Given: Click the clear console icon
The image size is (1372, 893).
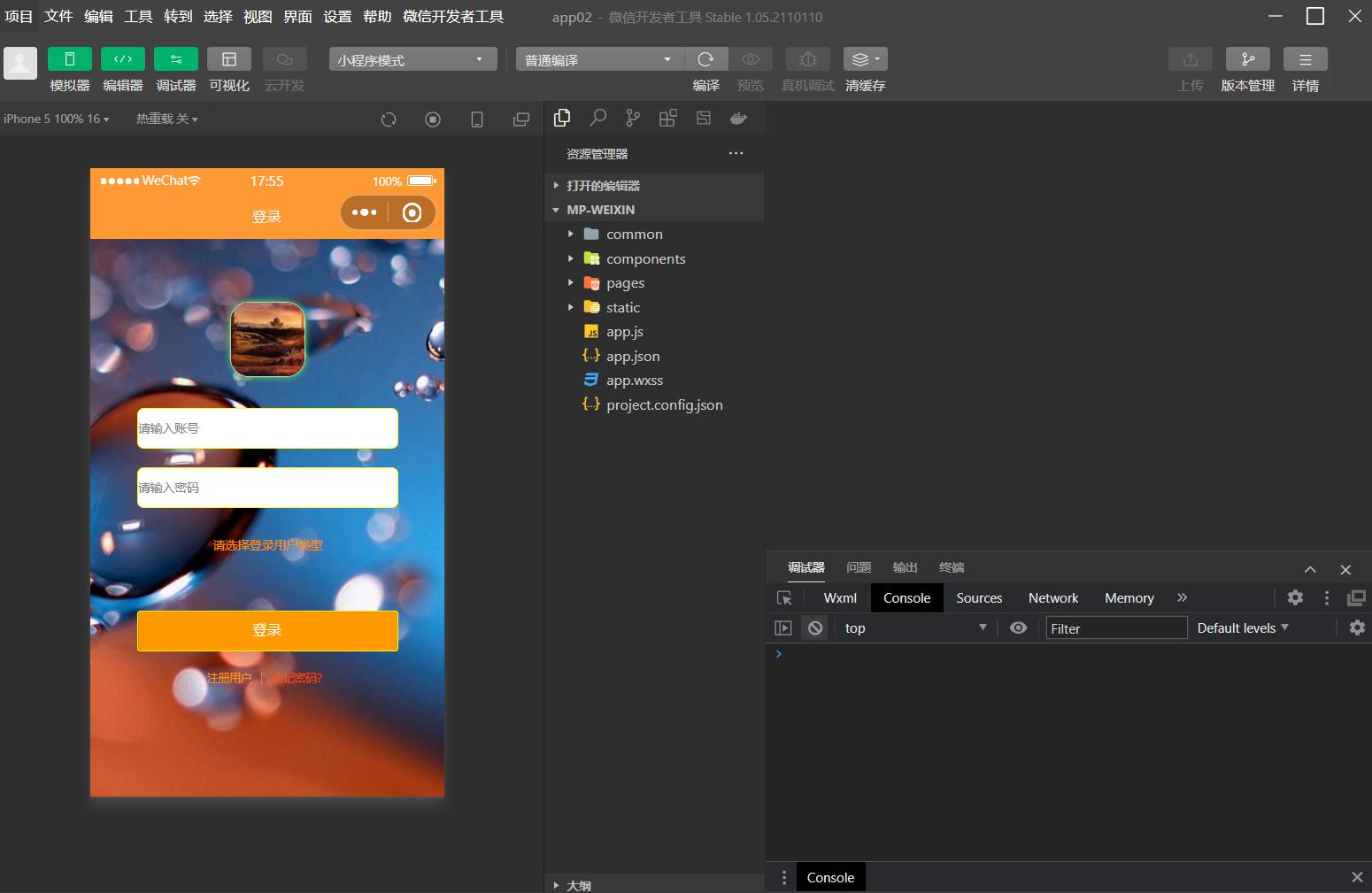Looking at the screenshot, I should pos(815,627).
